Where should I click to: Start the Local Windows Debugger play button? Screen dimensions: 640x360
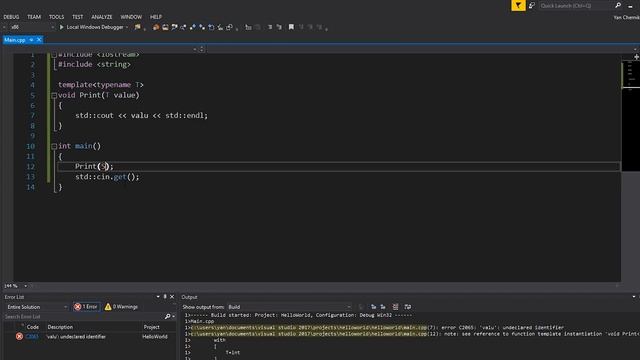point(62,27)
